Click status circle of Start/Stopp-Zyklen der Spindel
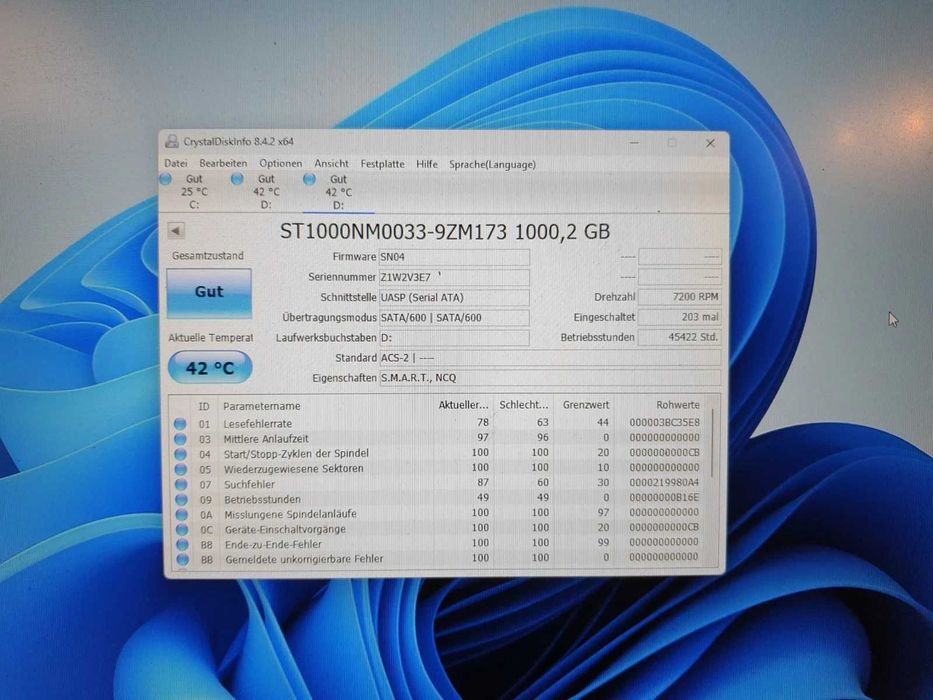Image resolution: width=933 pixels, height=700 pixels. 180,454
